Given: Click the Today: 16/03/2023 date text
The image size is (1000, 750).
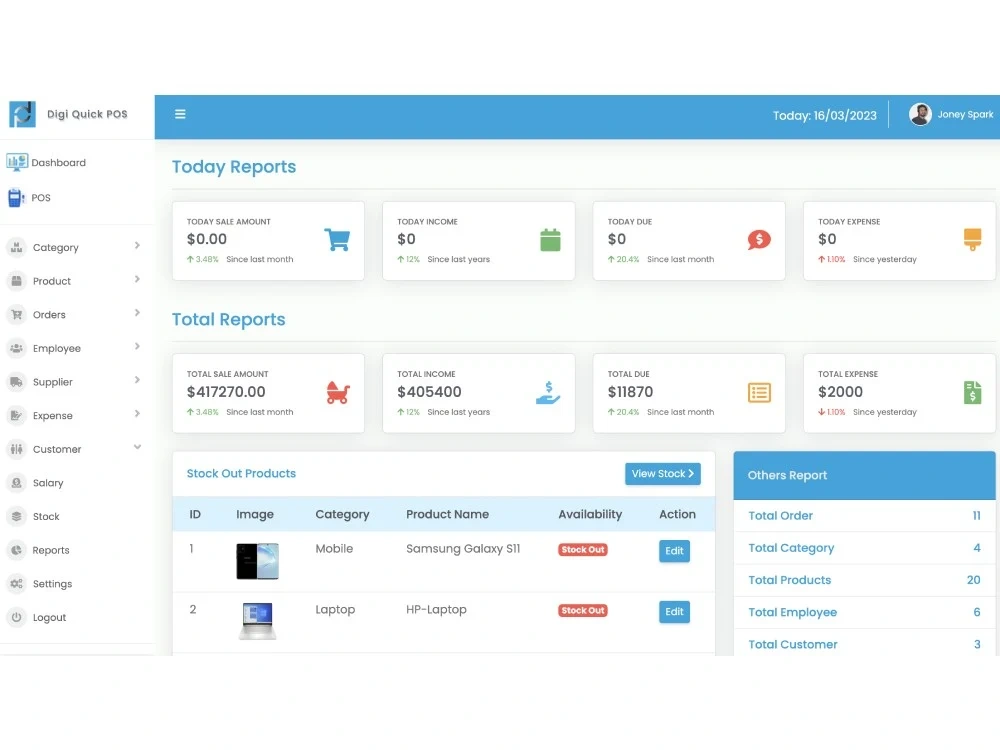Looking at the screenshot, I should pos(825,115).
